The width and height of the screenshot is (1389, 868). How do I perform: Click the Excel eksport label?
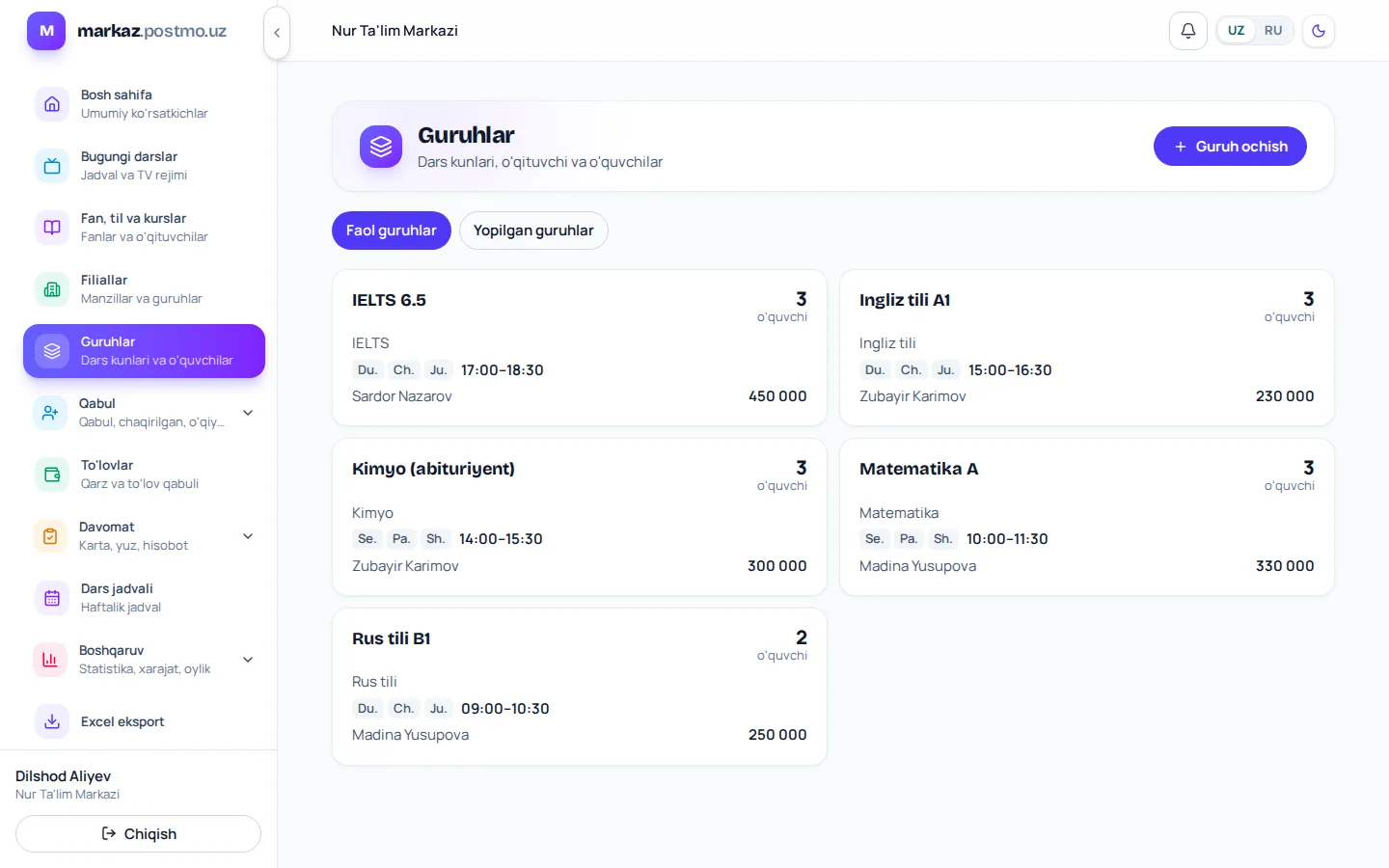click(123, 721)
